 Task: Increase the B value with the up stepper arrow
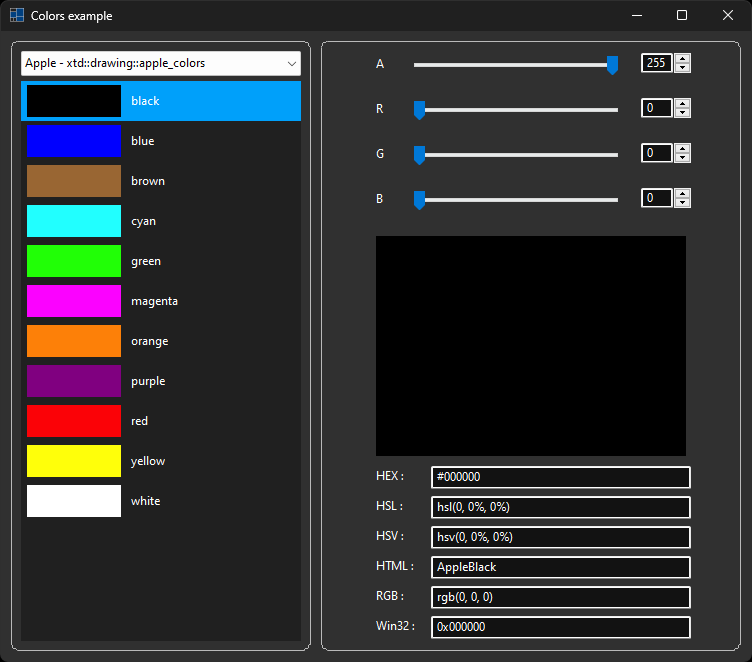[683, 193]
